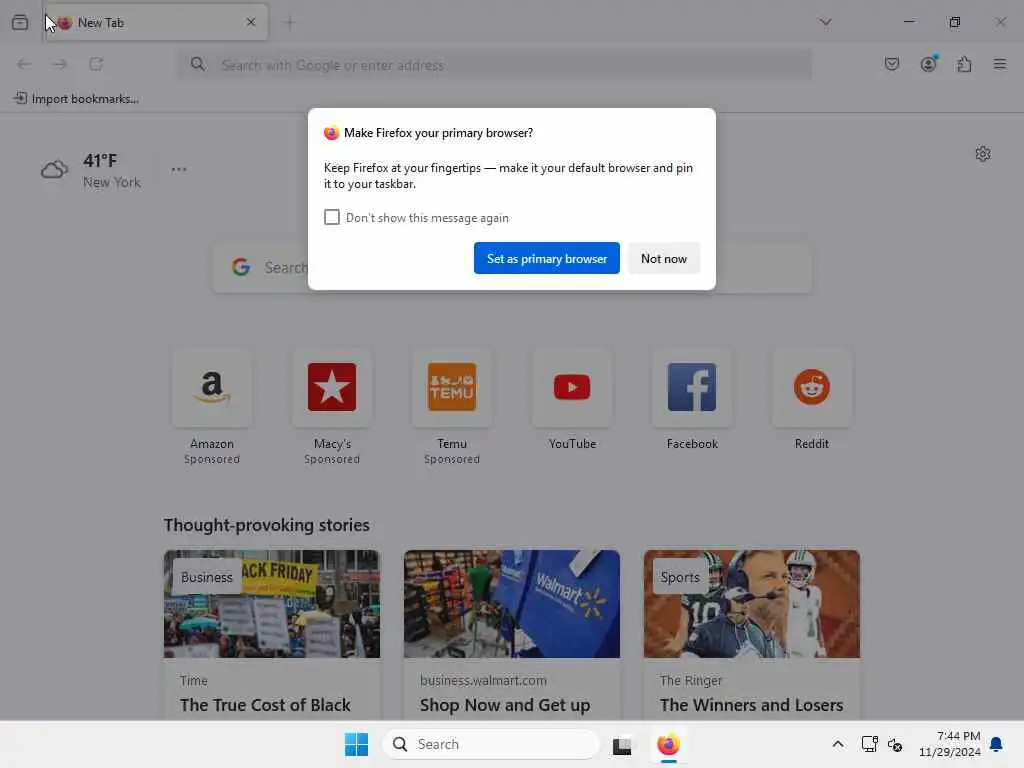This screenshot has width=1024, height=768.
Task: Open "The Winners and Losers" headline
Action: coord(751,705)
